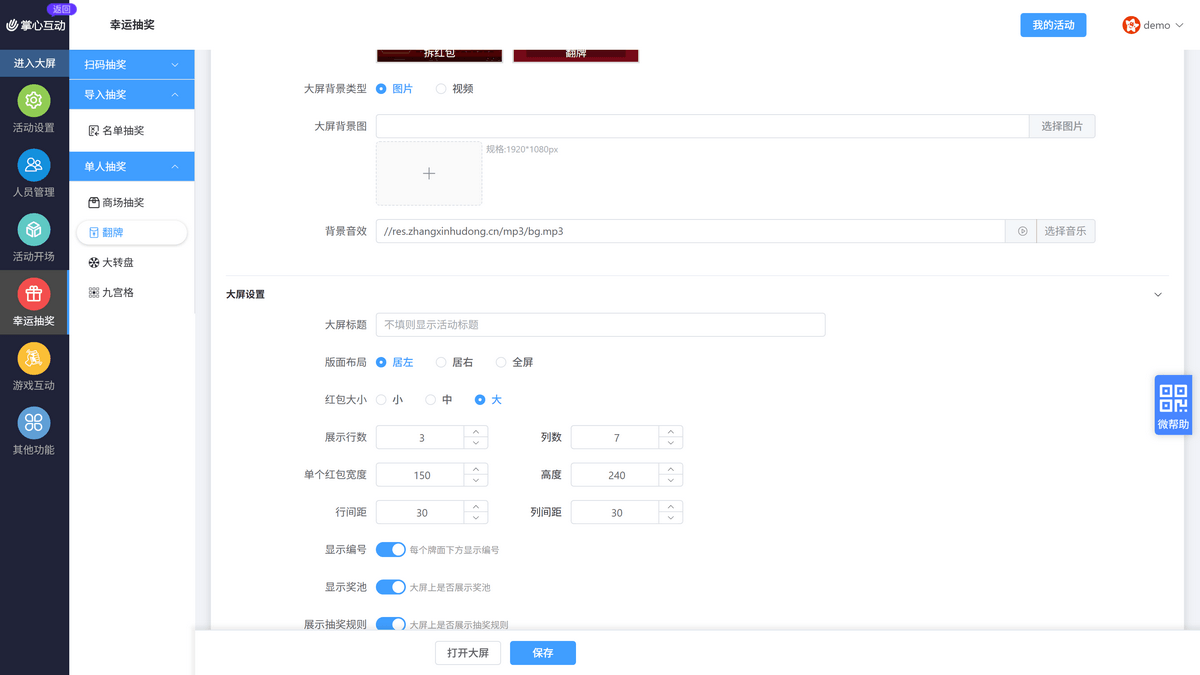Click the 展示行数 number field
Image resolution: width=1200 pixels, height=675 pixels.
click(421, 437)
